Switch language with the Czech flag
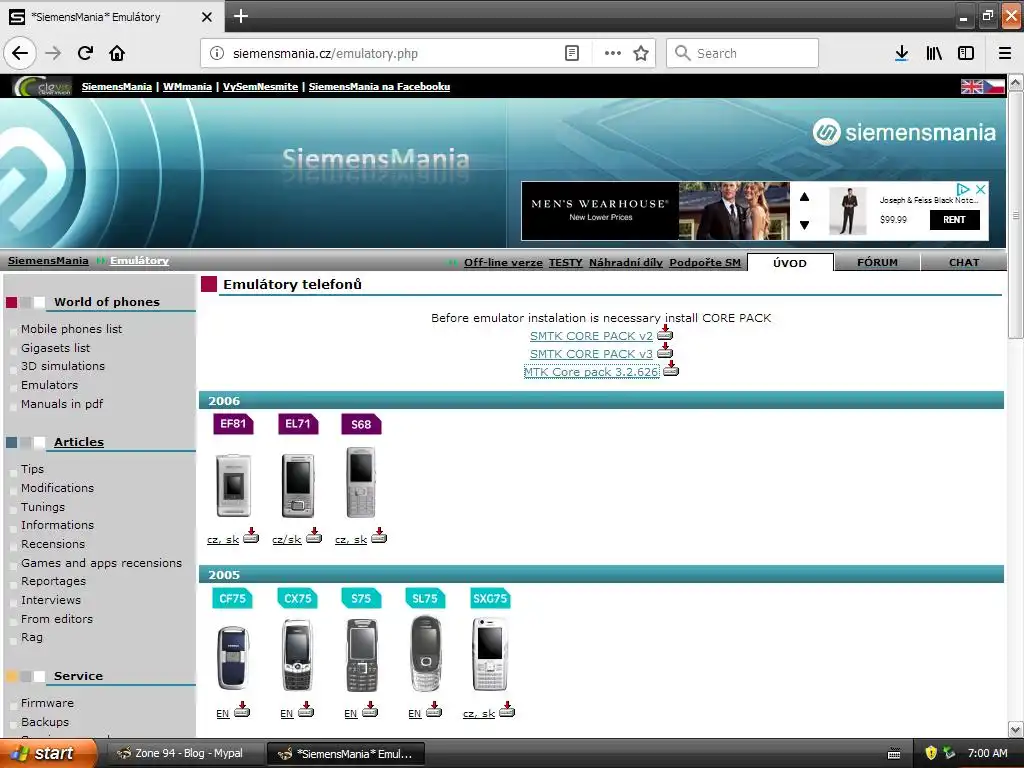Image resolution: width=1024 pixels, height=768 pixels. [994, 86]
